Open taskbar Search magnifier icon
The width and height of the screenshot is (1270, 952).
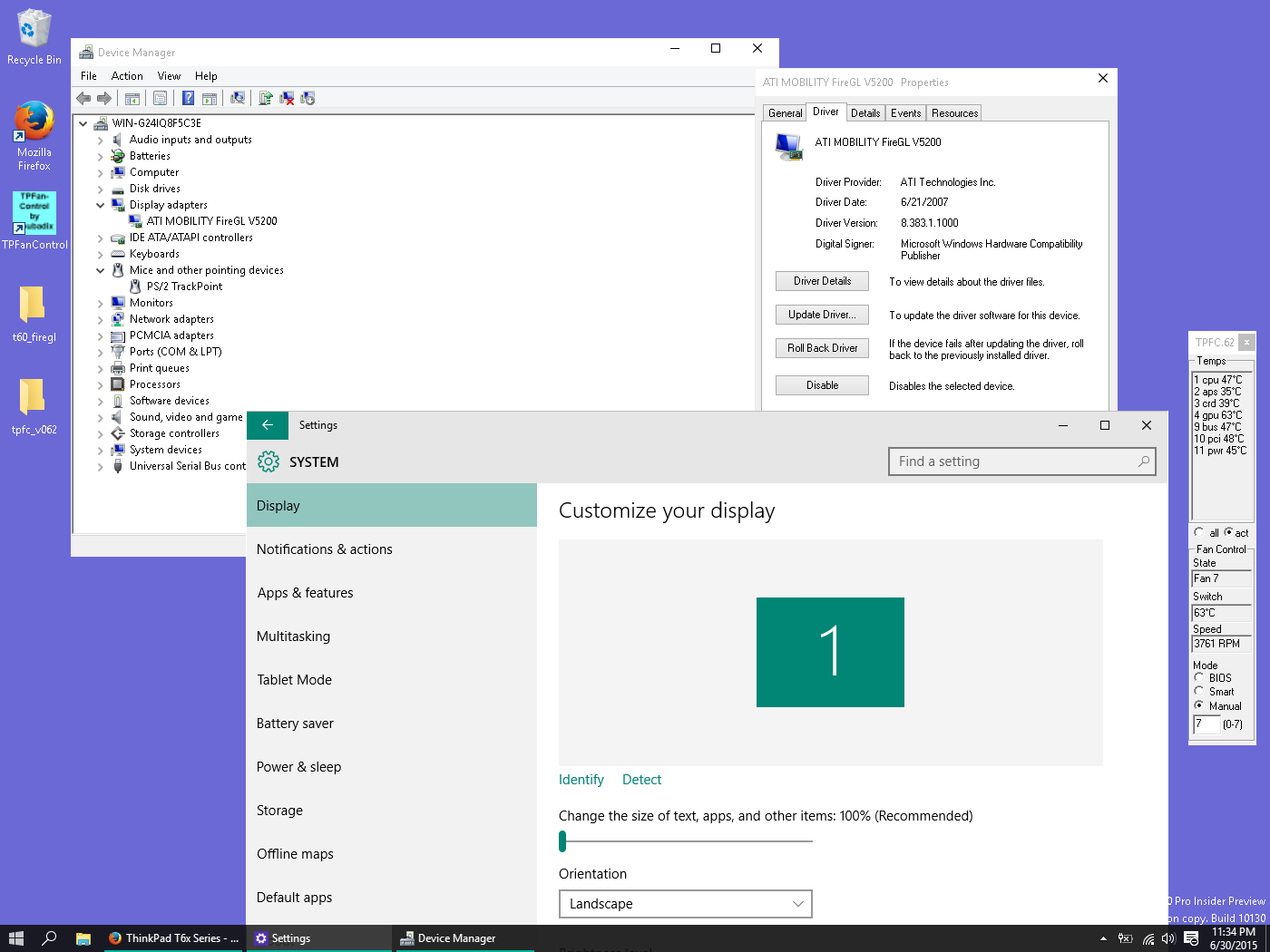[x=50, y=938]
